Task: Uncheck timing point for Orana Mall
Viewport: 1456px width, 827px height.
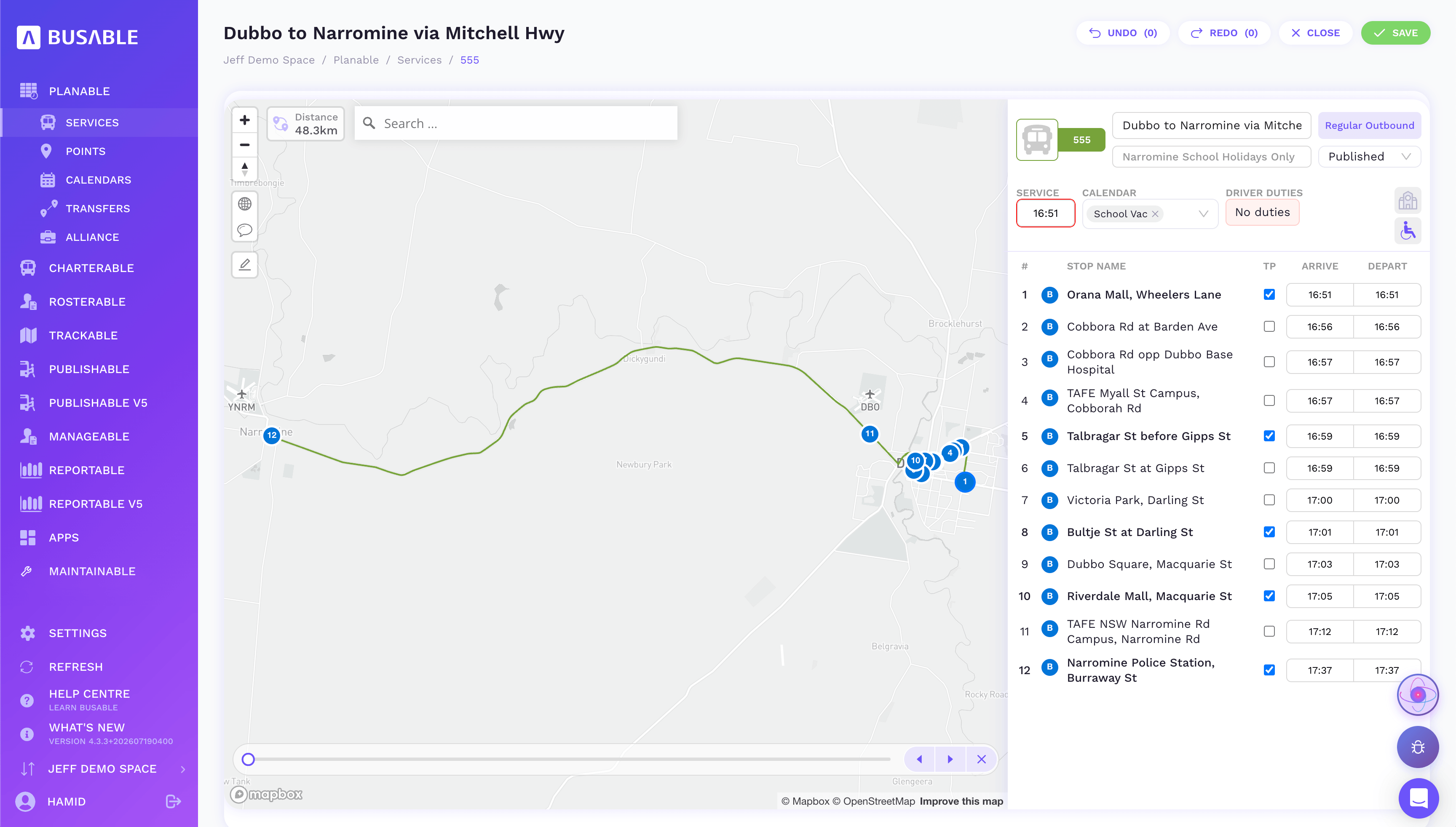Action: [x=1269, y=294]
